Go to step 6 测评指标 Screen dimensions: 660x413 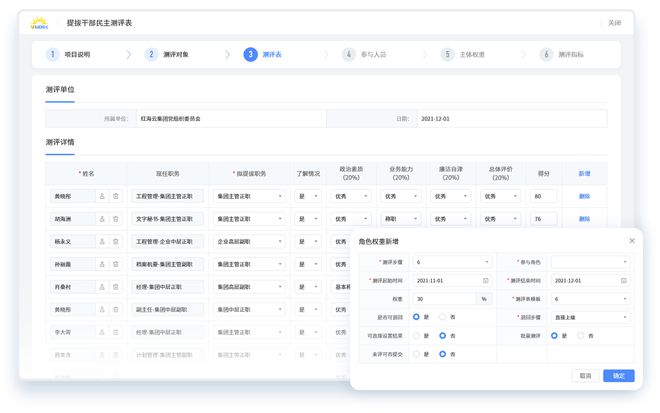pos(562,54)
